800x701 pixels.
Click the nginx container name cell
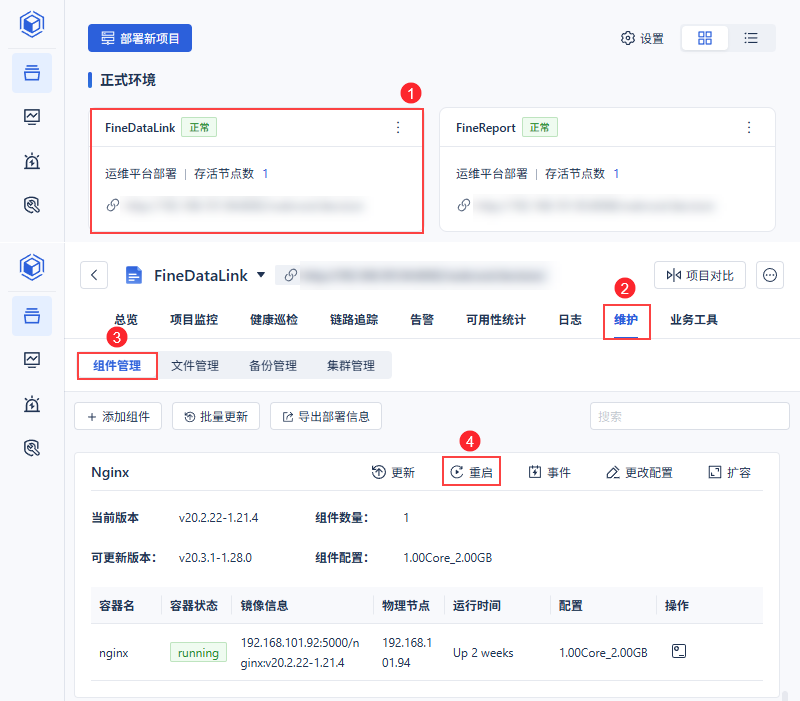114,653
